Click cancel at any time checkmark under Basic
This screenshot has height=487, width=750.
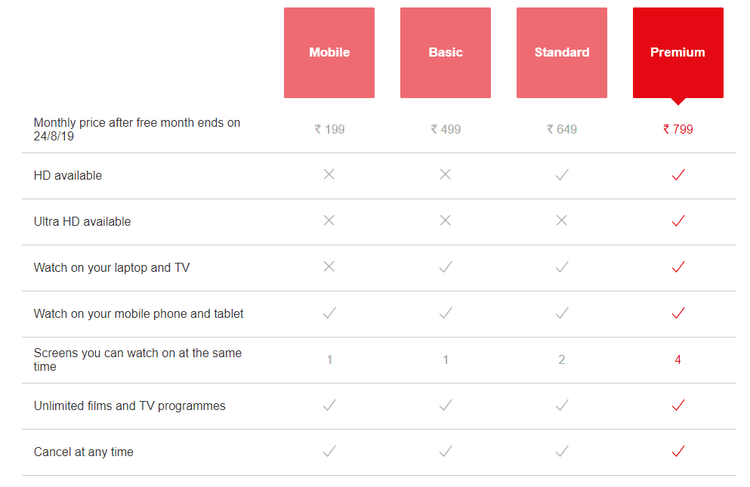(445, 451)
